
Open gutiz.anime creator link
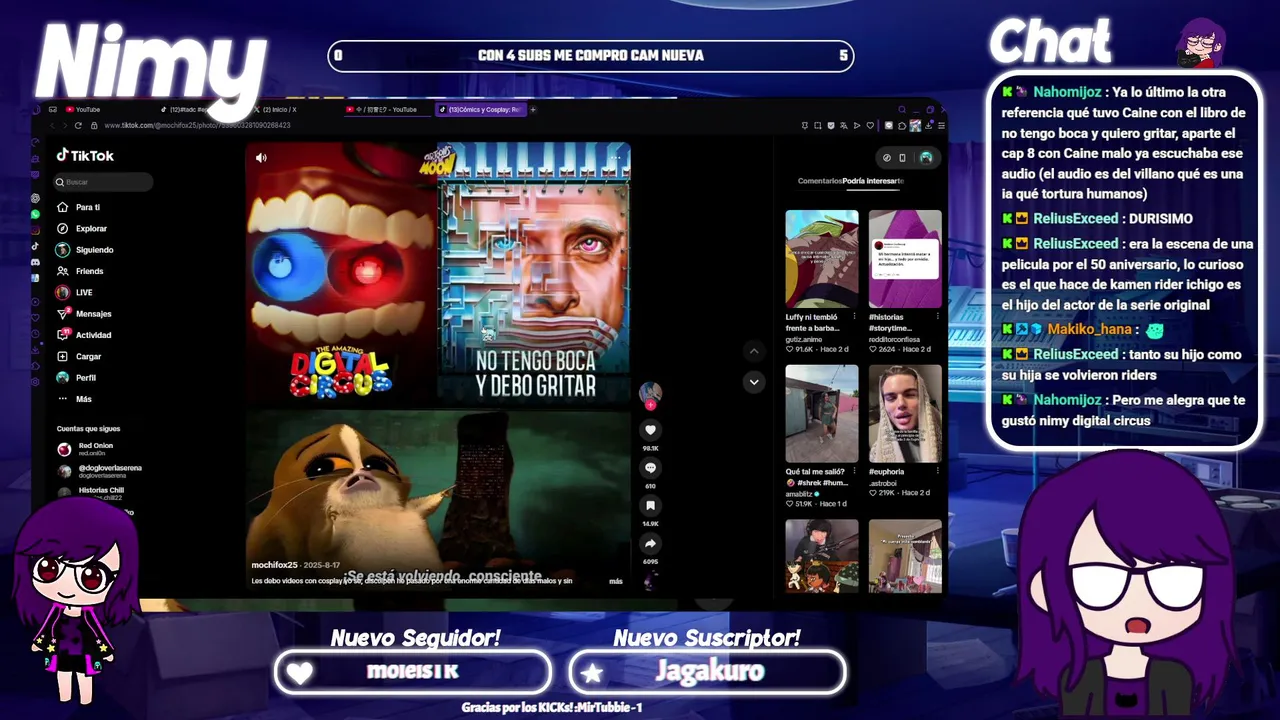804,339
